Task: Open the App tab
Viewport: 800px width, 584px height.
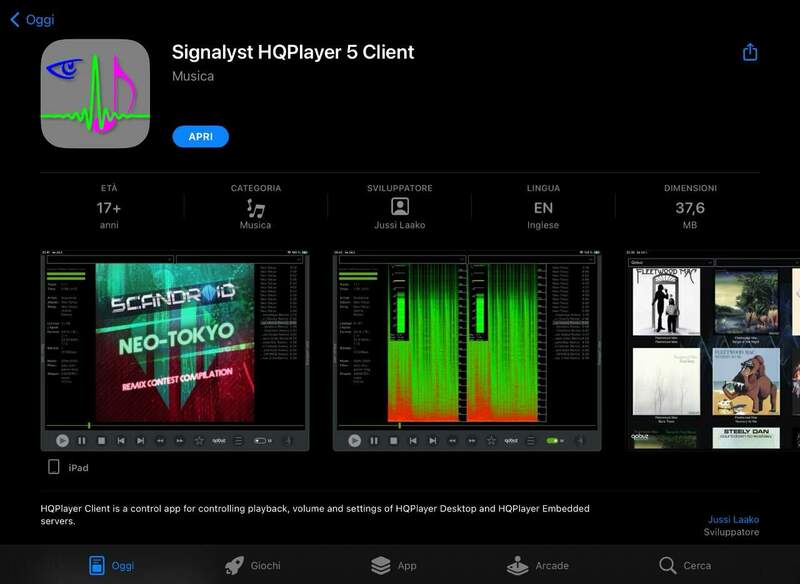Action: [393, 565]
